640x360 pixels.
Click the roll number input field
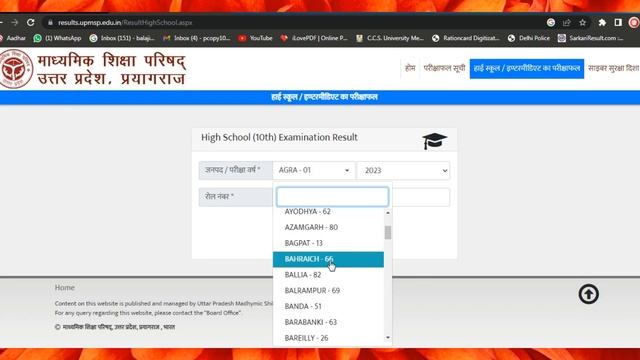tap(421, 197)
